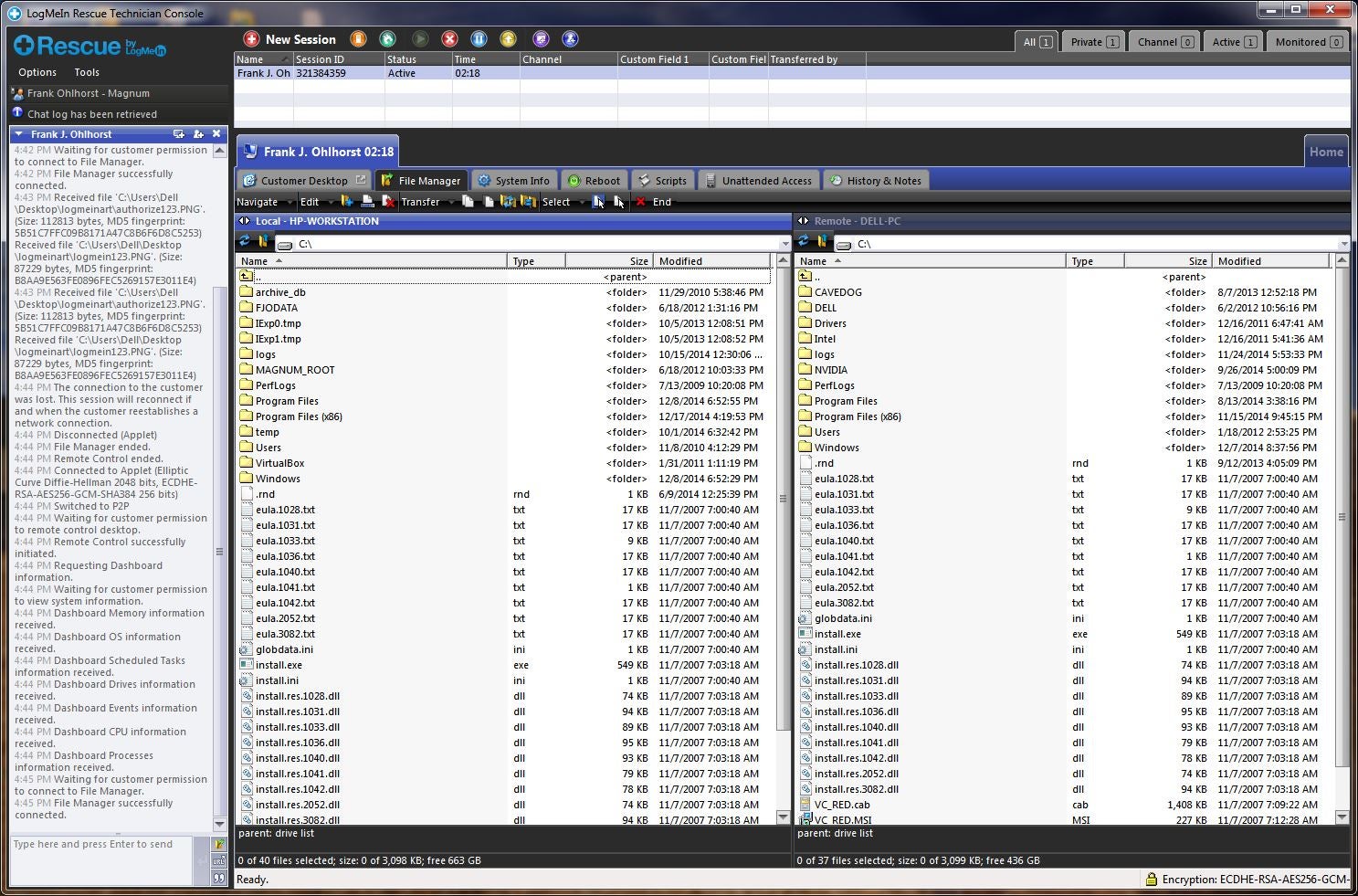Viewport: 1358px width, 896px height.
Task: Show Channel sessions filter
Action: tap(1164, 42)
